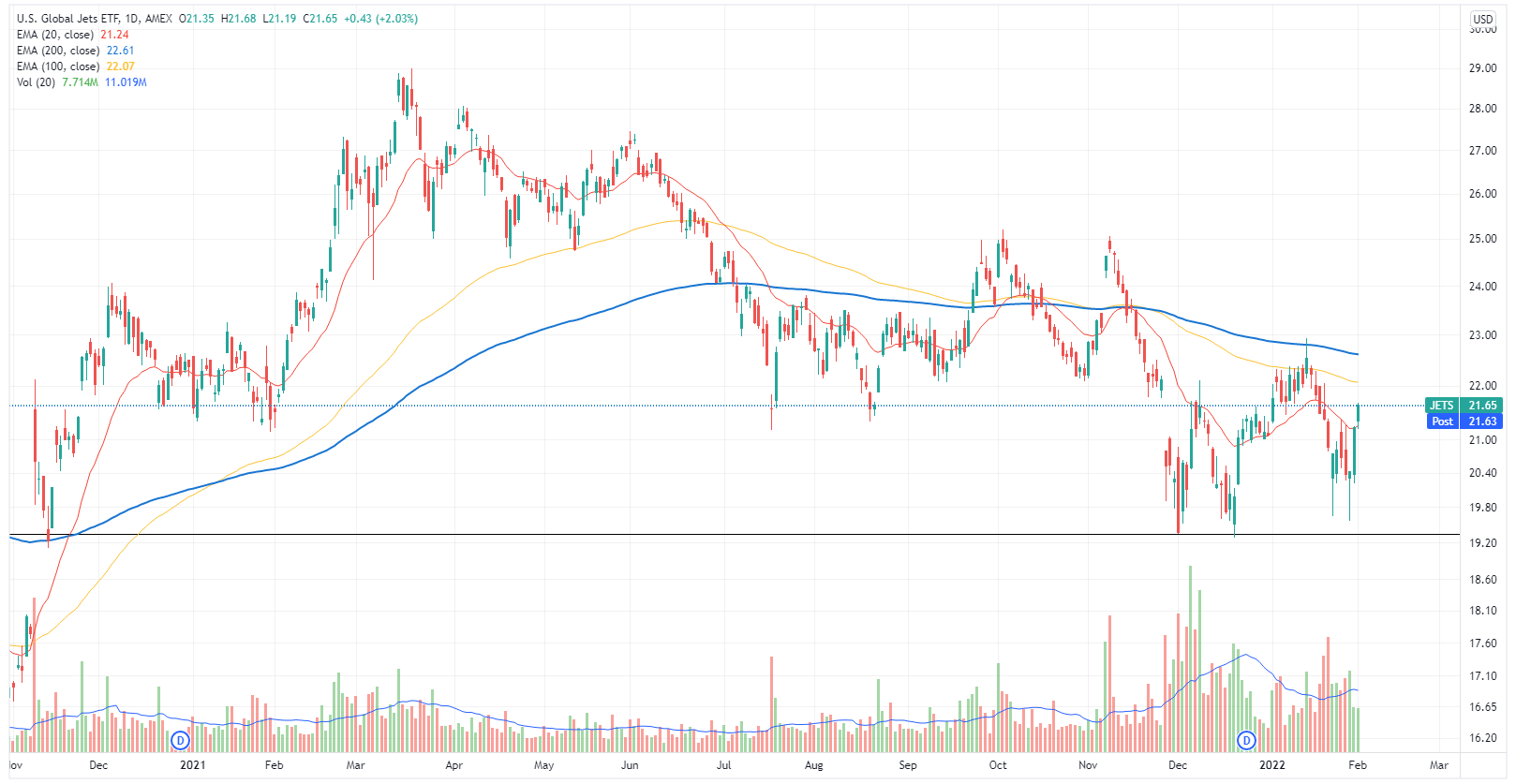The image size is (1516, 784).
Task: Click the 29.00 price axis label
Action: [1482, 68]
